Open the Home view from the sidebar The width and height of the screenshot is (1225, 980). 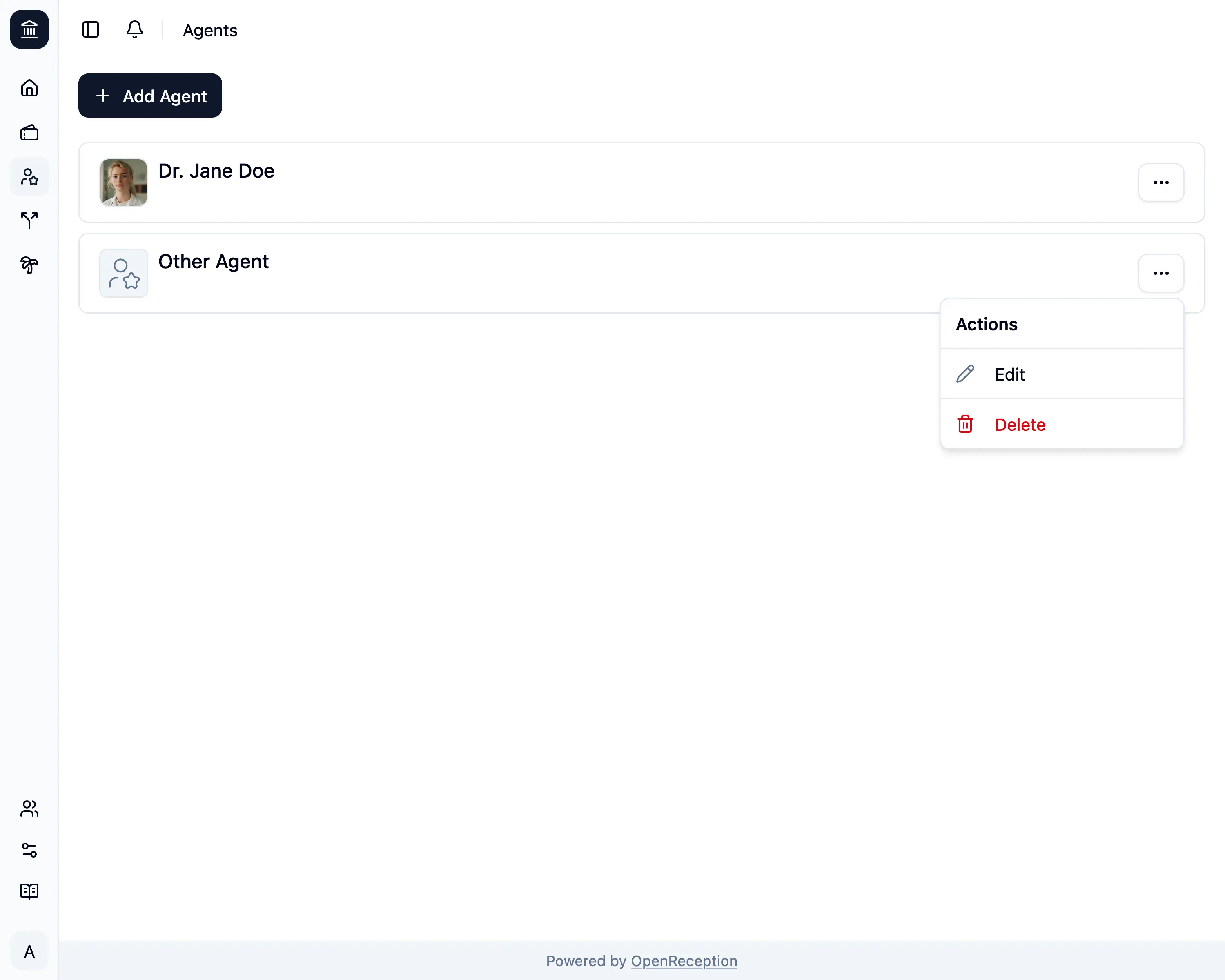coord(29,88)
